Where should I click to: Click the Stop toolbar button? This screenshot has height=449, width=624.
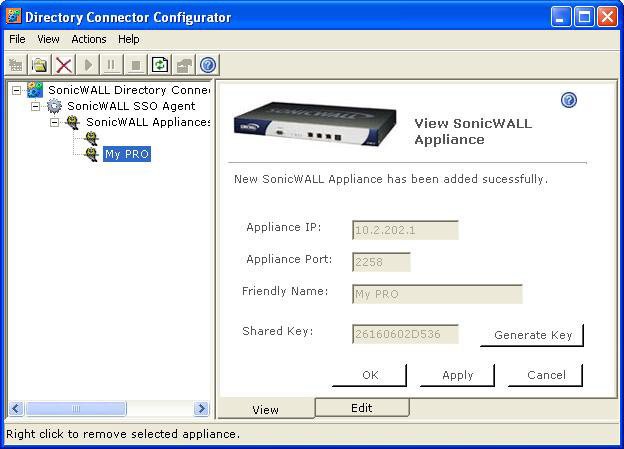tap(136, 65)
